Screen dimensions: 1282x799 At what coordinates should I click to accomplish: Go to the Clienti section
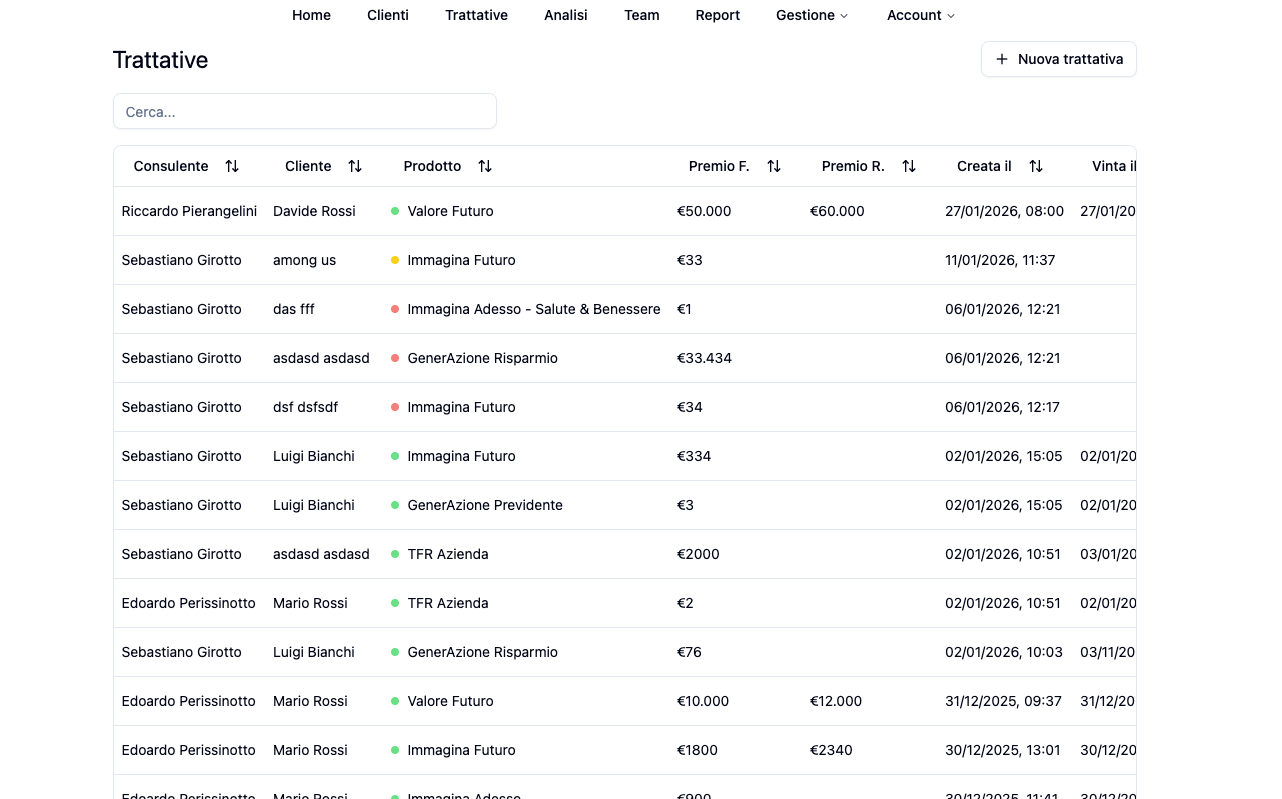(388, 15)
